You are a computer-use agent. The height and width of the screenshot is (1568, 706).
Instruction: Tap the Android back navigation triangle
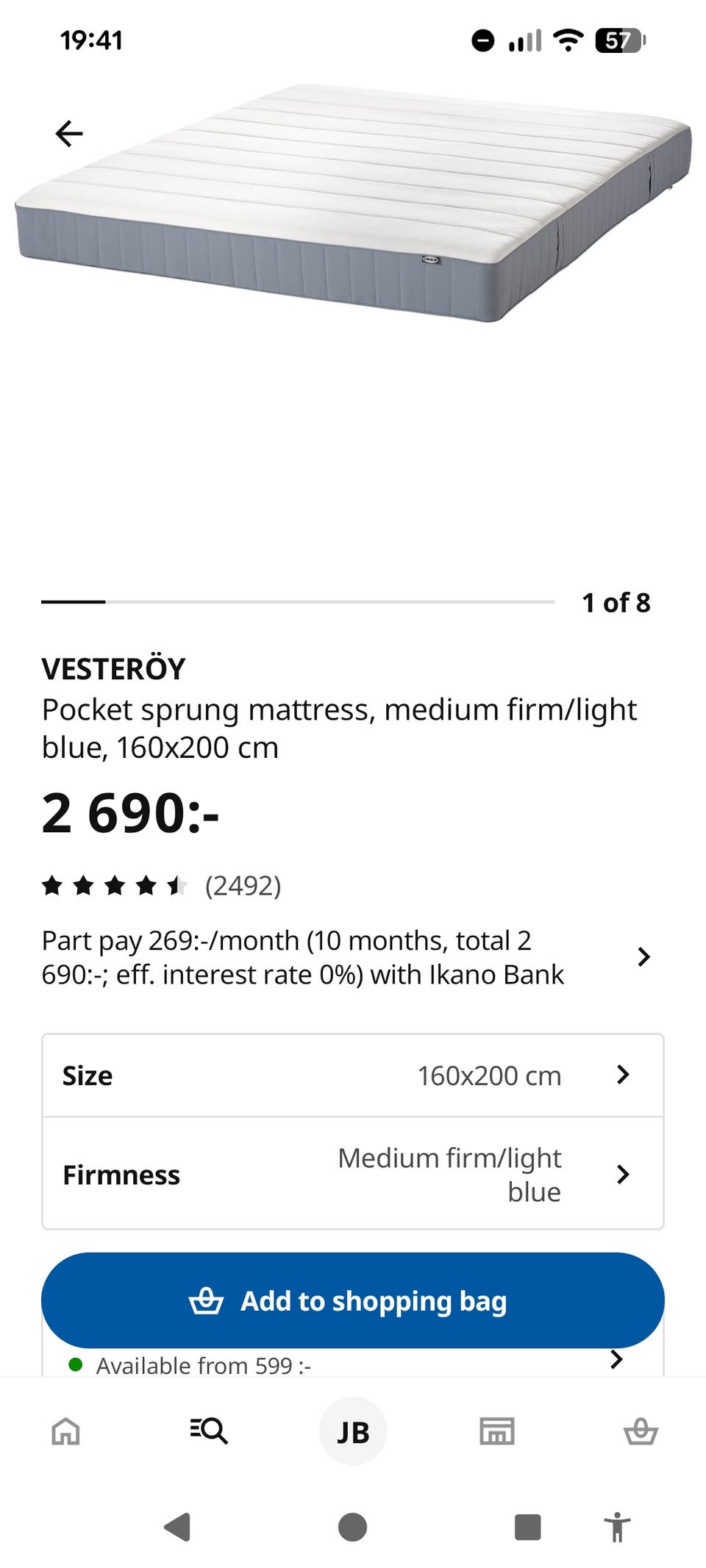[177, 1527]
